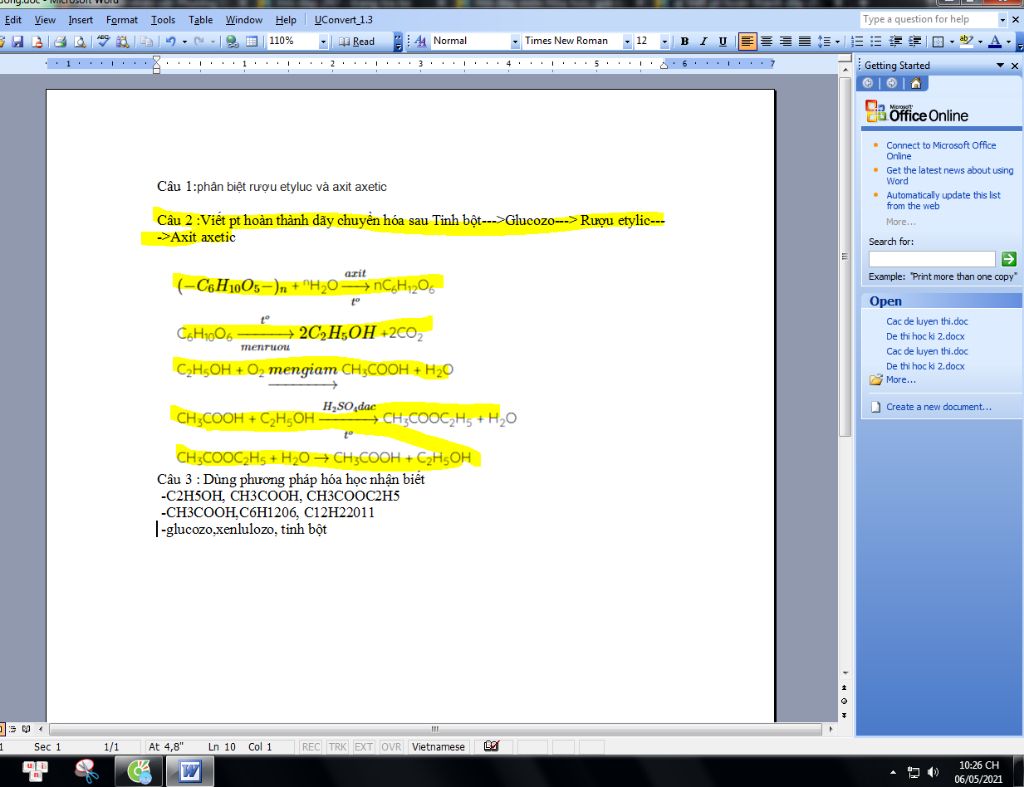Toggle Italic formatting
The image size is (1024, 787).
click(703, 41)
